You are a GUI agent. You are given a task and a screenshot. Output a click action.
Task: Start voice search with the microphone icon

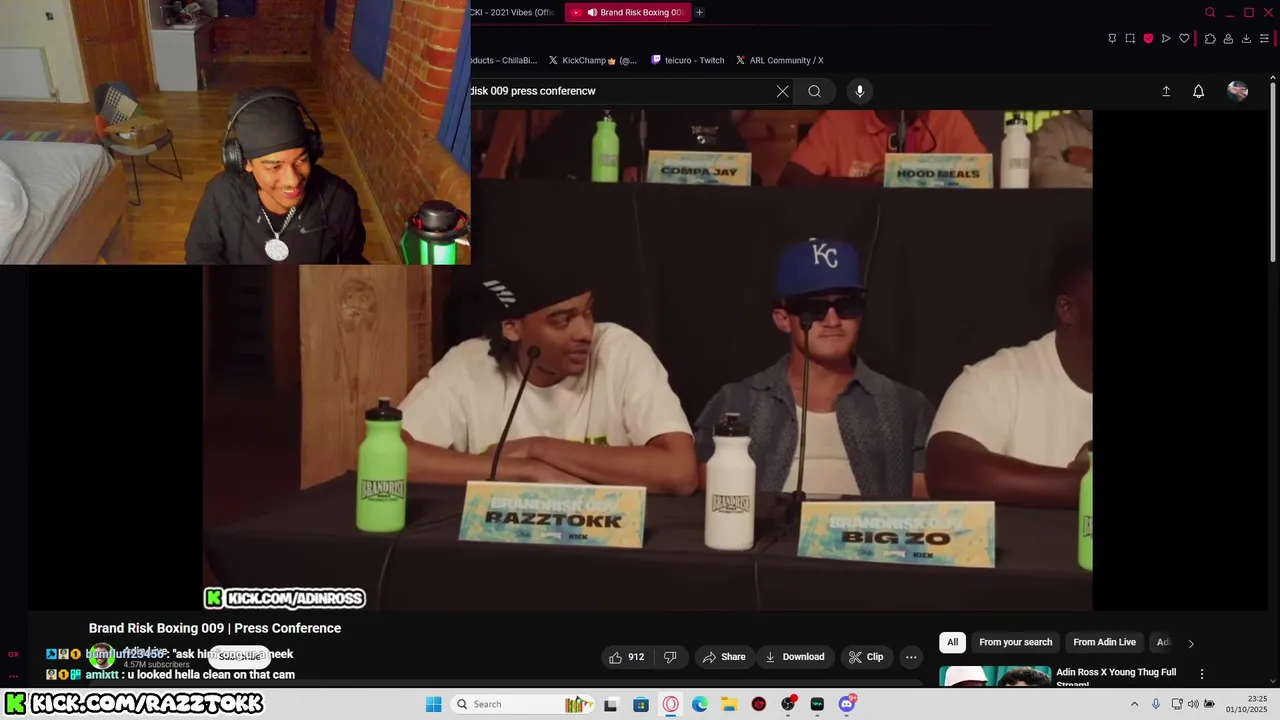tap(859, 91)
